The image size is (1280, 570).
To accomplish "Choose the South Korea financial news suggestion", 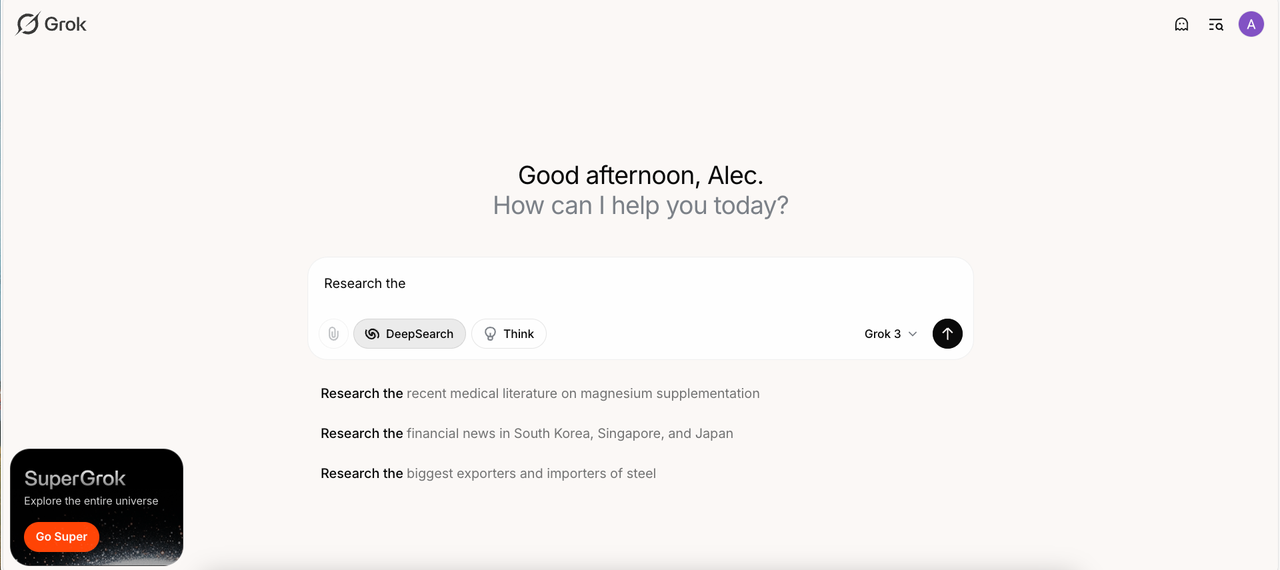I will [527, 434].
